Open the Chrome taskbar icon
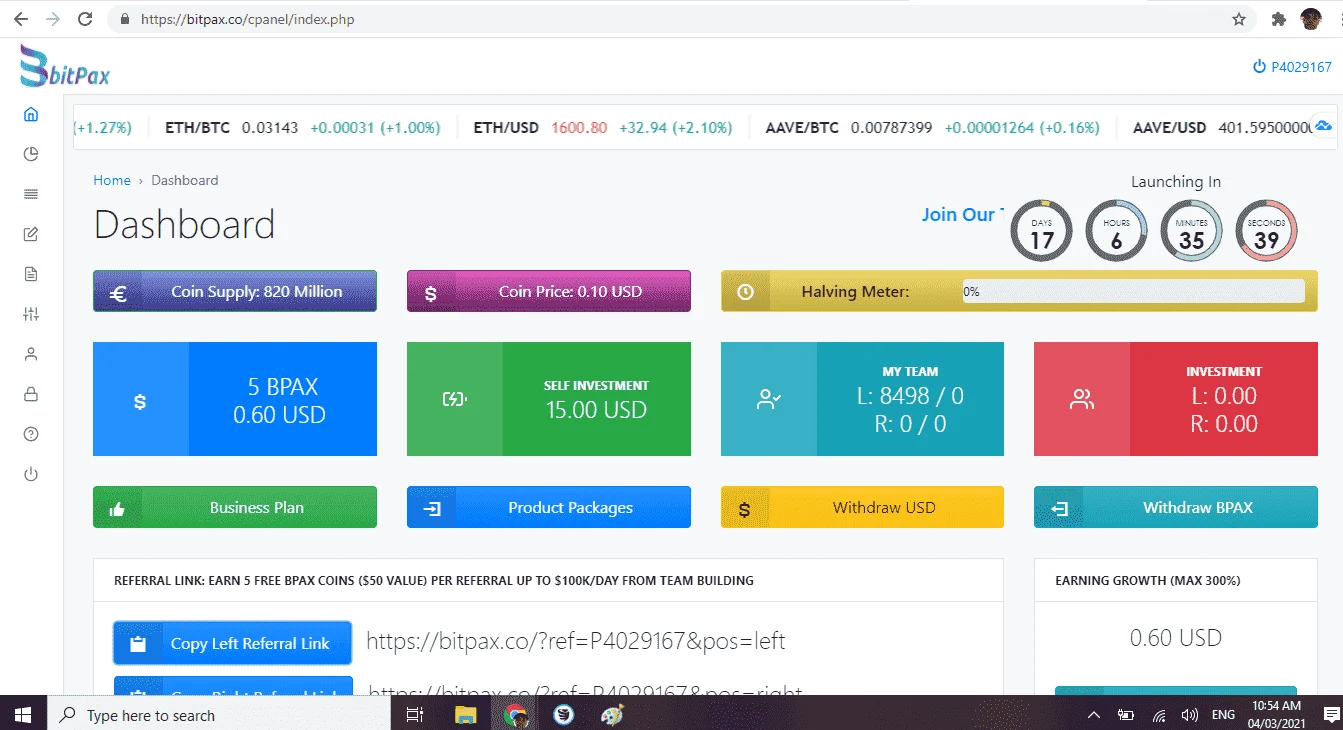 [x=515, y=715]
